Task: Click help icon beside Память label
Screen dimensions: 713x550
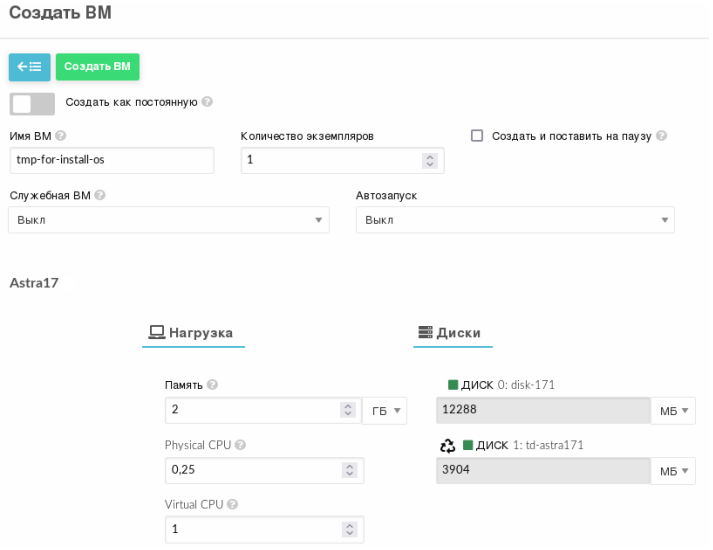Action: tap(212, 385)
